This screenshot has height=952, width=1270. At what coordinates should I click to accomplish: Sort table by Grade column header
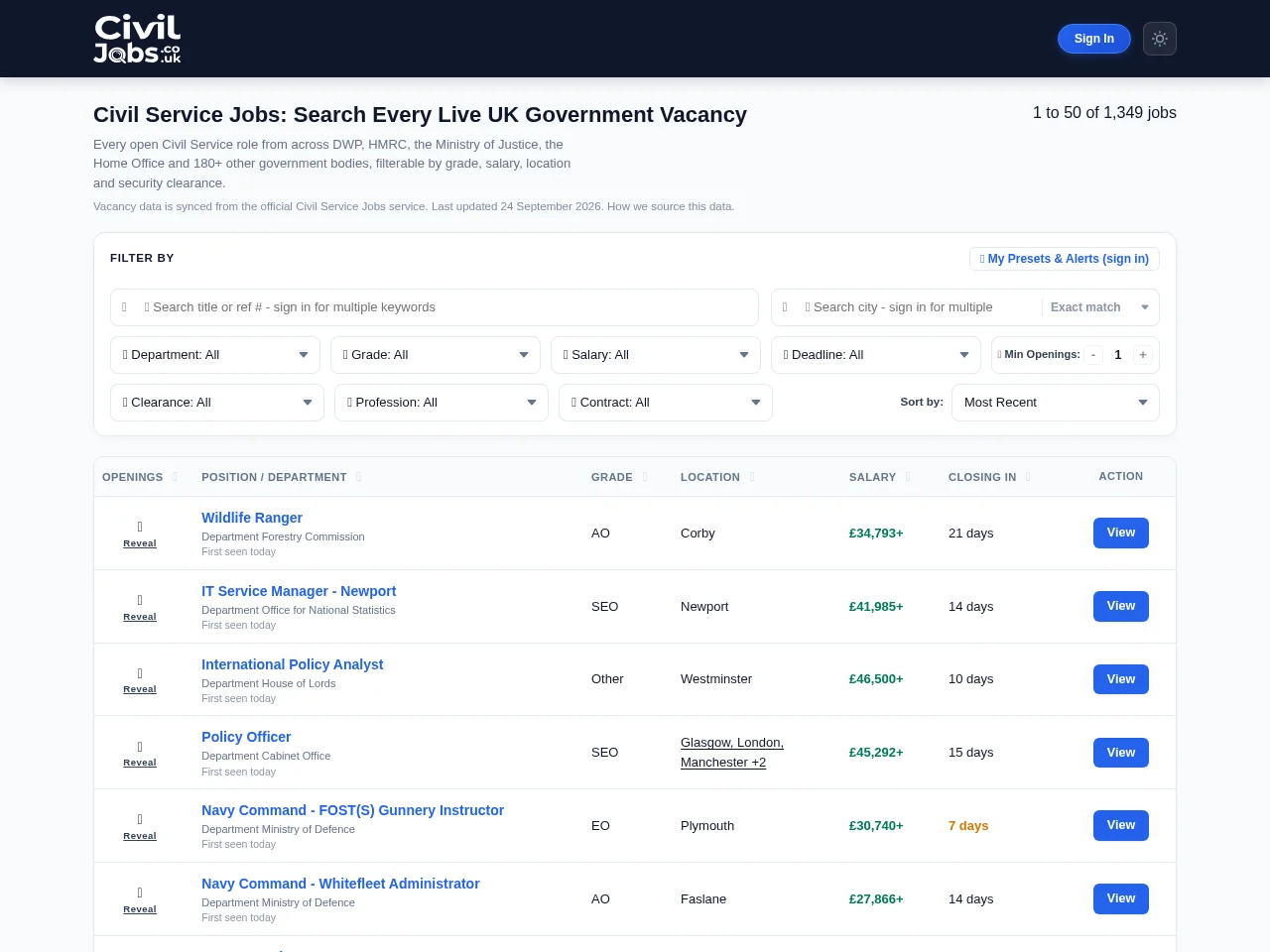tap(619, 477)
